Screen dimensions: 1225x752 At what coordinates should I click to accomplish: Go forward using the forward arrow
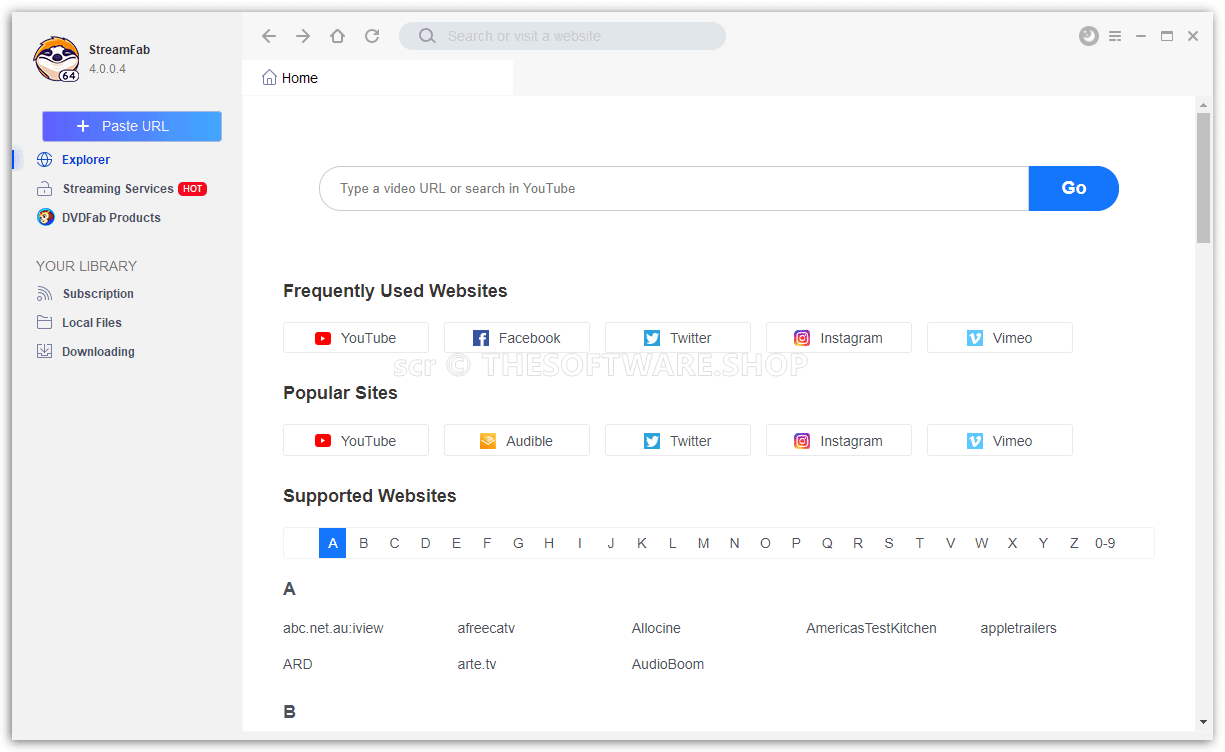coord(303,36)
